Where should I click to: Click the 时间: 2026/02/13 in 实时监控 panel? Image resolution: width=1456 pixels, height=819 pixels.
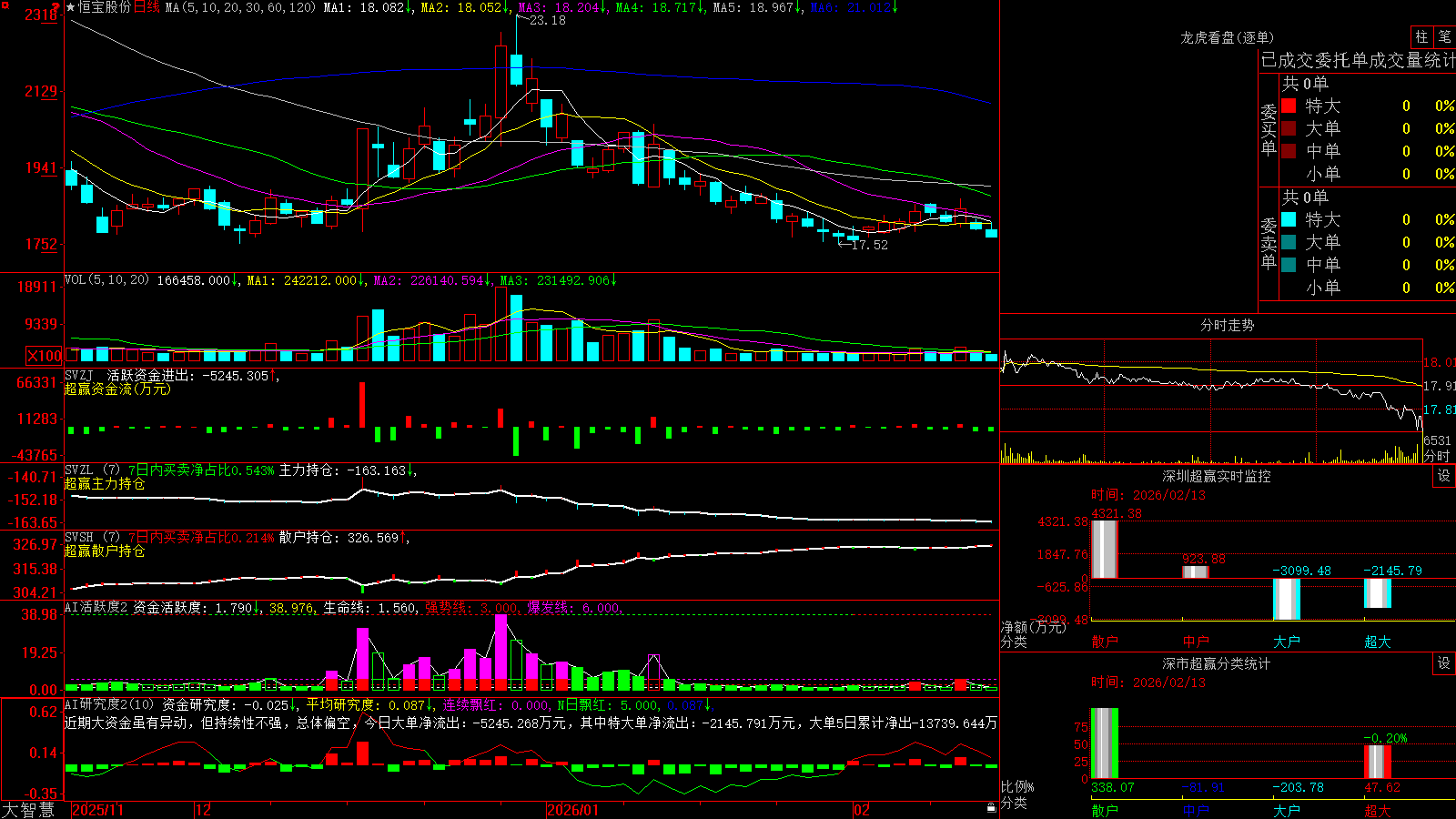(x=1148, y=495)
